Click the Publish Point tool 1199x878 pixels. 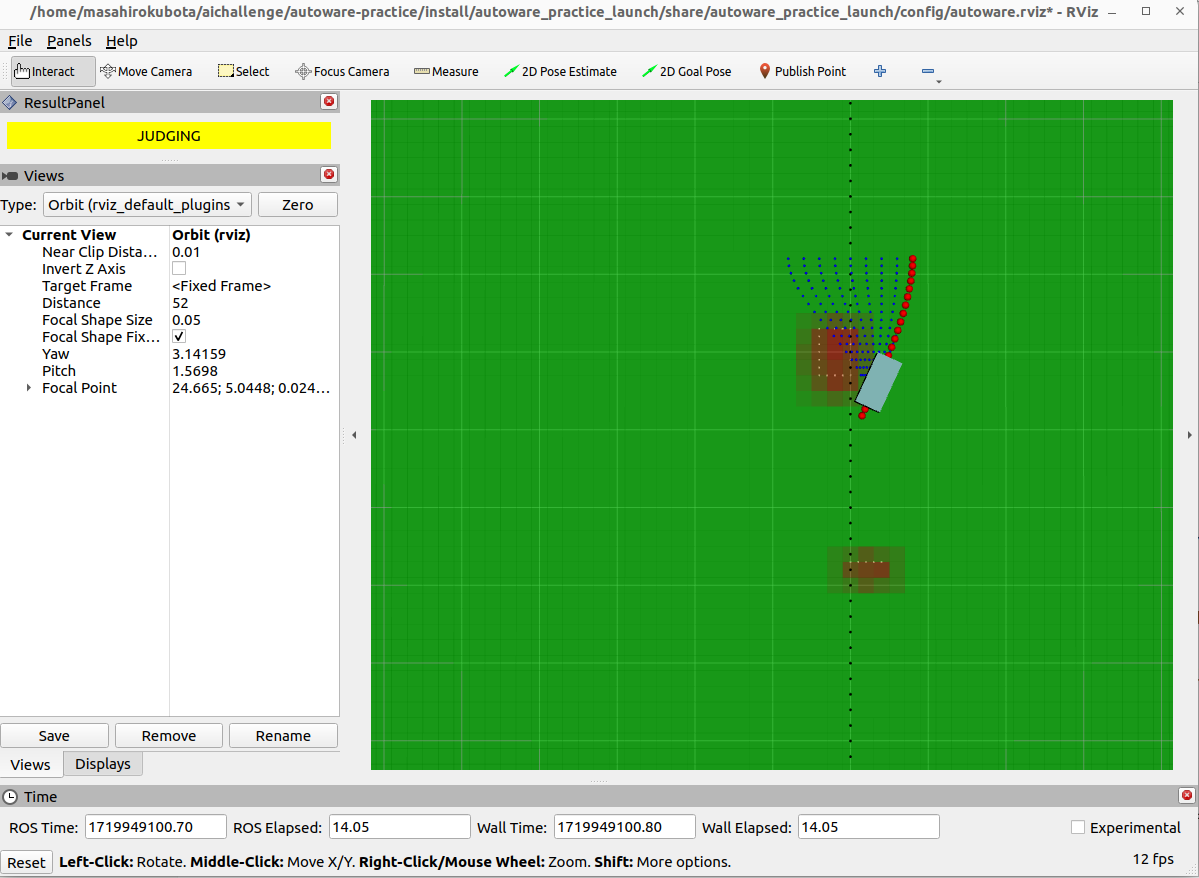point(802,71)
